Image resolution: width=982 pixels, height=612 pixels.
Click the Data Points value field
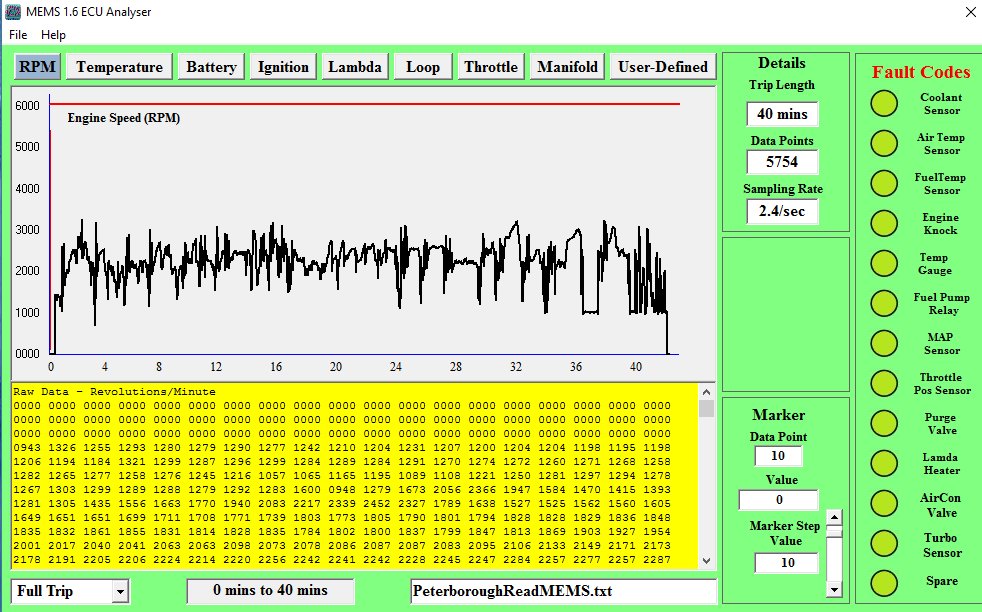pos(782,162)
